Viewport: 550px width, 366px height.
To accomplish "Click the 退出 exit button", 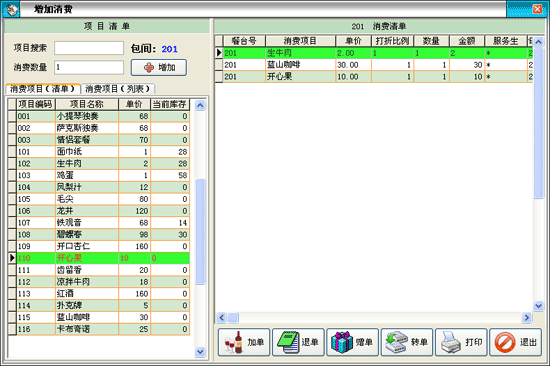I will (x=516, y=342).
